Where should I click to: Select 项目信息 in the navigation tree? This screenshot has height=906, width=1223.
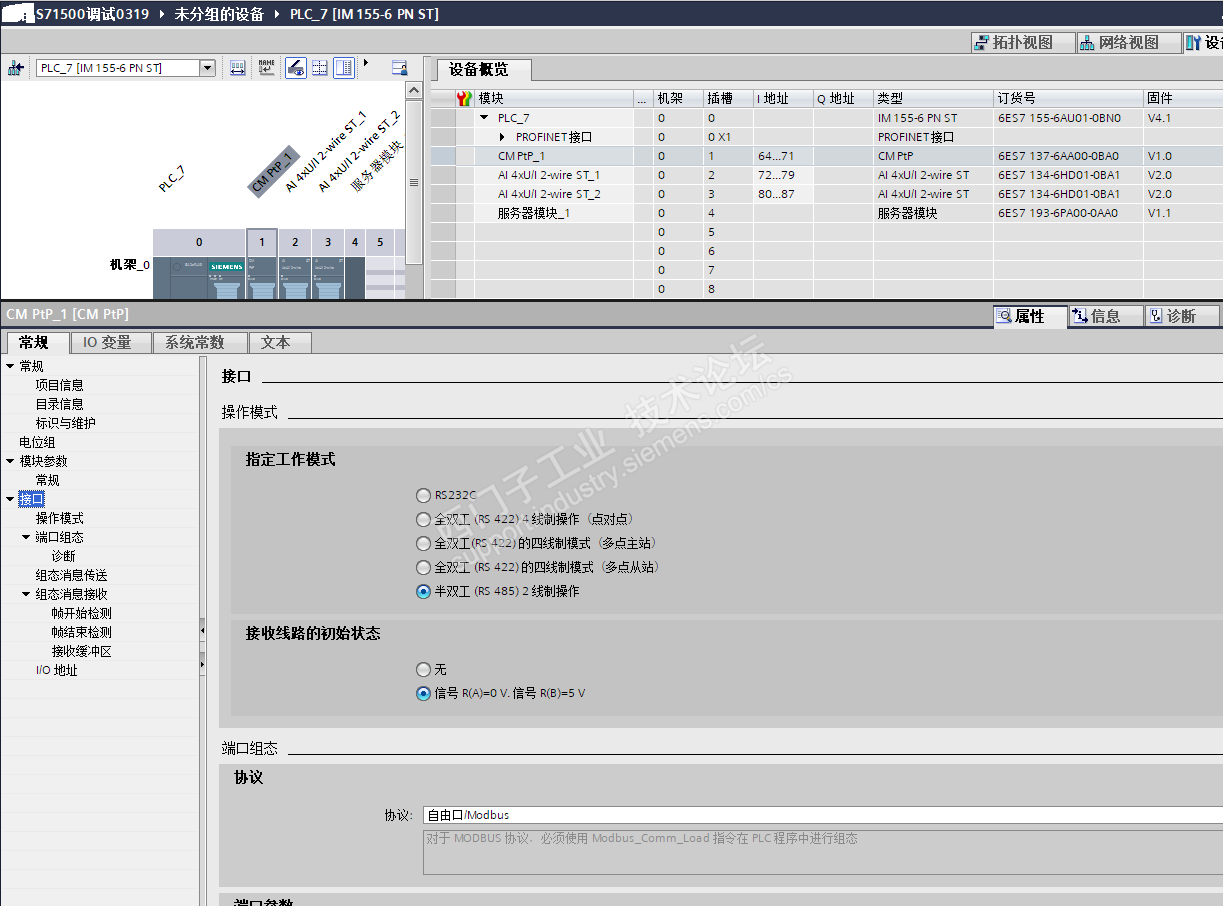[x=60, y=385]
